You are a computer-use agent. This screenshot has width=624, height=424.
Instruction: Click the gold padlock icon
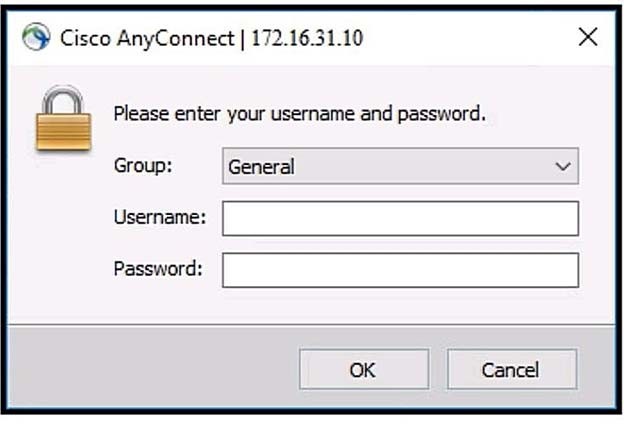(63, 120)
